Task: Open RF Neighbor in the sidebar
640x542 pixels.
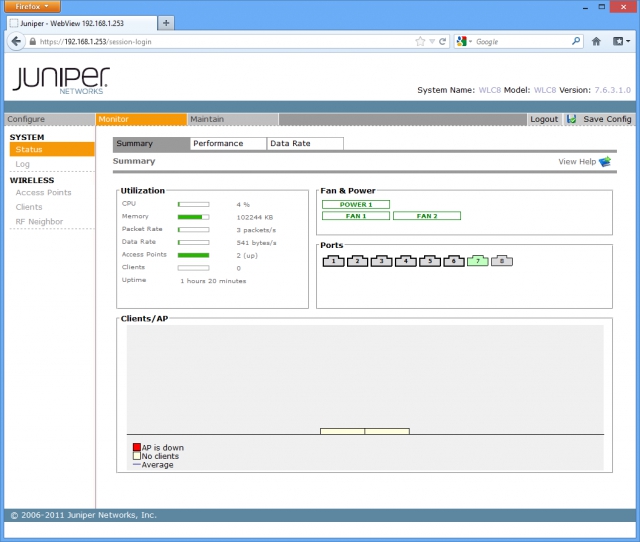Action: [x=39, y=222]
